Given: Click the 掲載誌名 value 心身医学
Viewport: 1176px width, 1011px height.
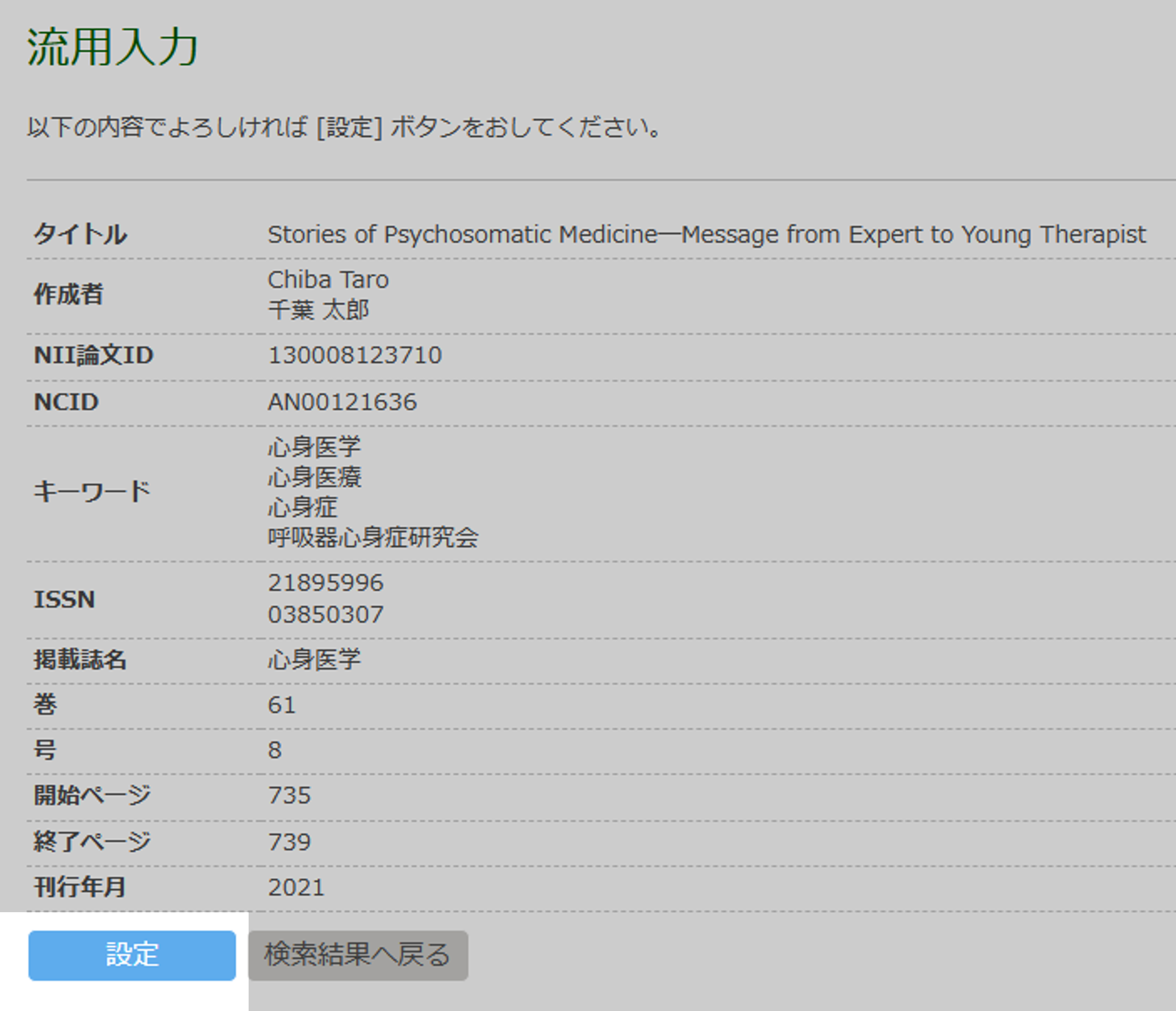Looking at the screenshot, I should tap(314, 660).
